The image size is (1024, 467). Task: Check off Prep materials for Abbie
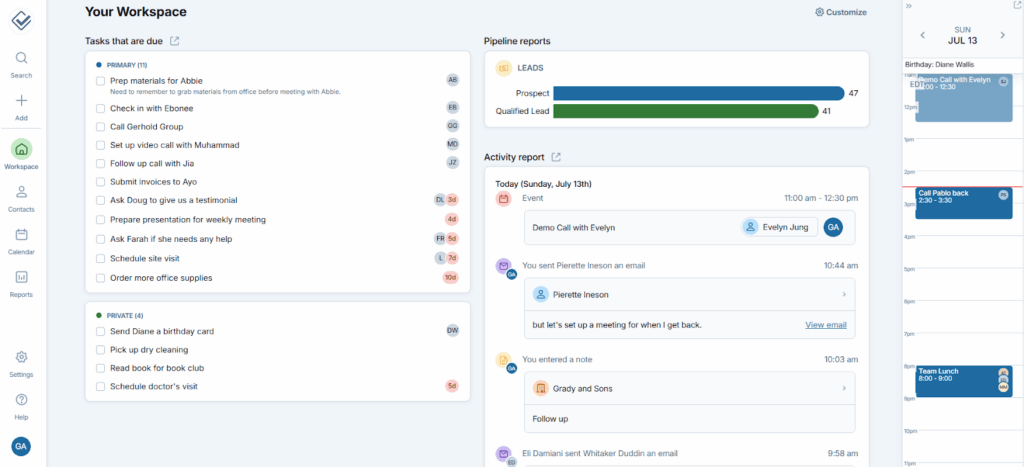point(100,80)
